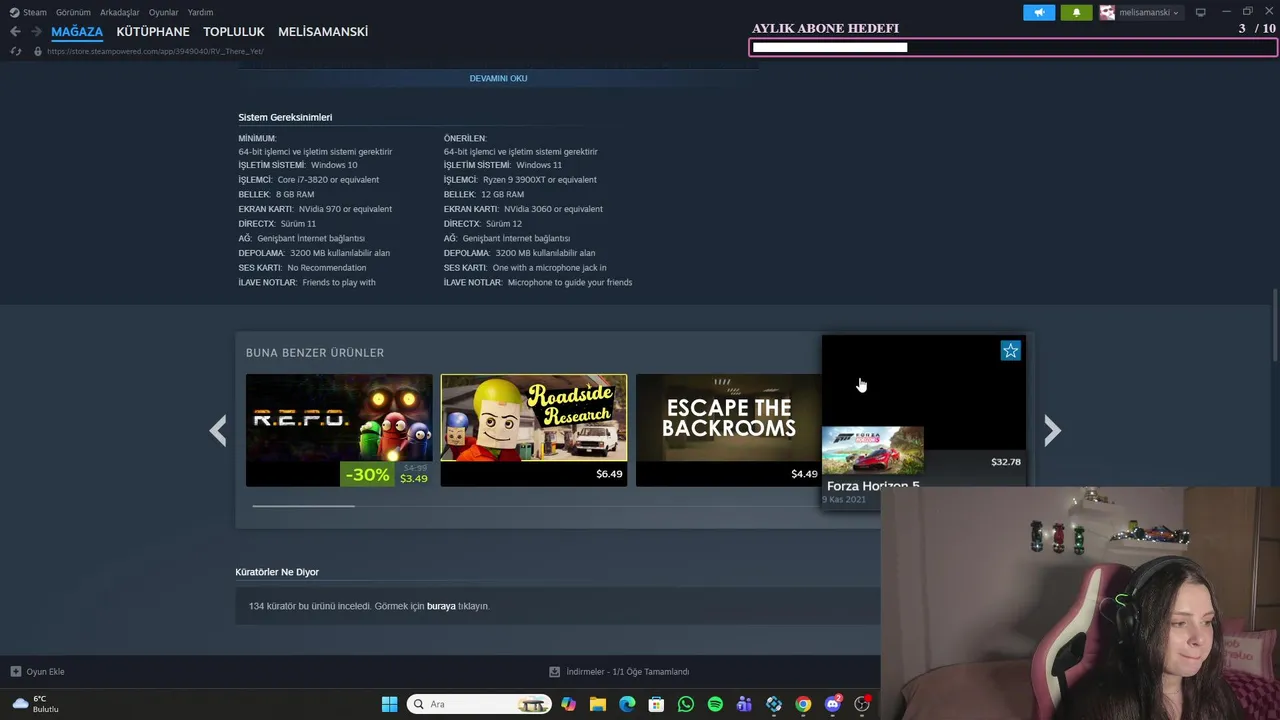Switch to the KÜTÜPHANE tab
Viewport: 1280px width, 720px height.
153,32
